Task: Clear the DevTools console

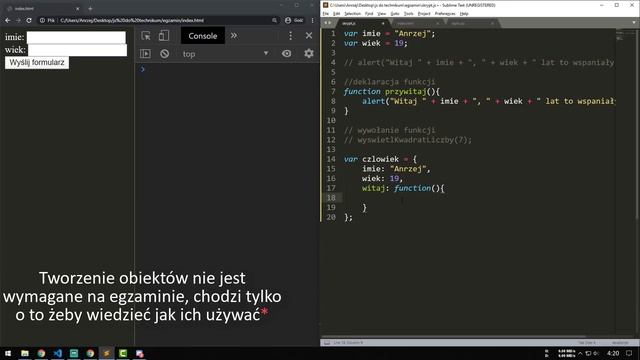Action: (x=164, y=53)
